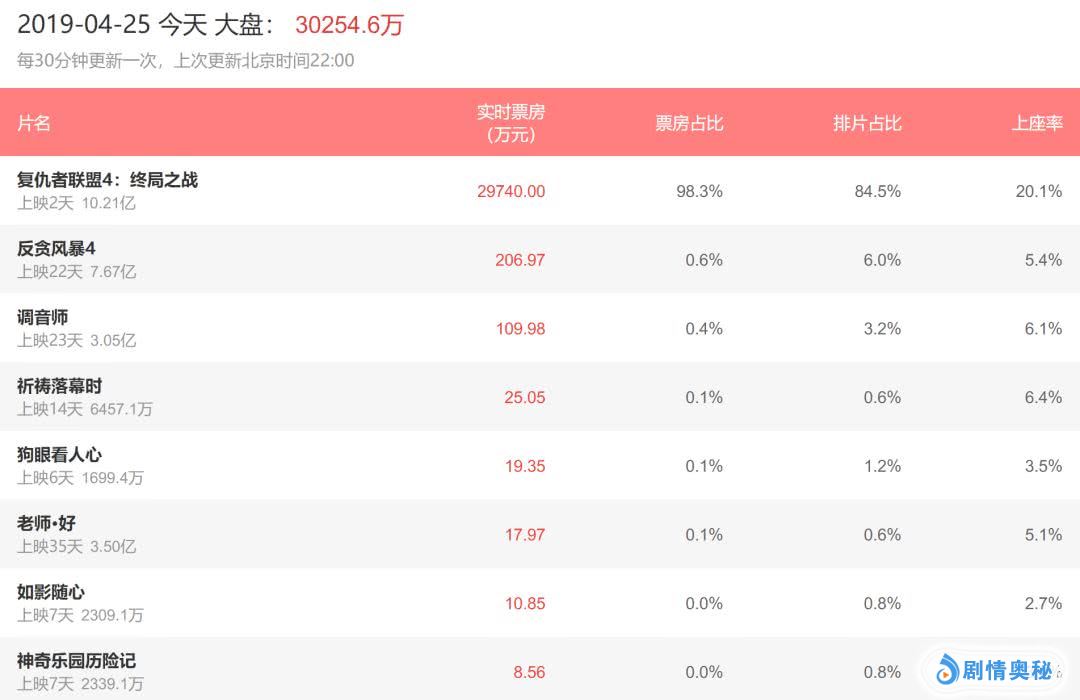Open 祈祷落幕时 movie details

coord(60,386)
